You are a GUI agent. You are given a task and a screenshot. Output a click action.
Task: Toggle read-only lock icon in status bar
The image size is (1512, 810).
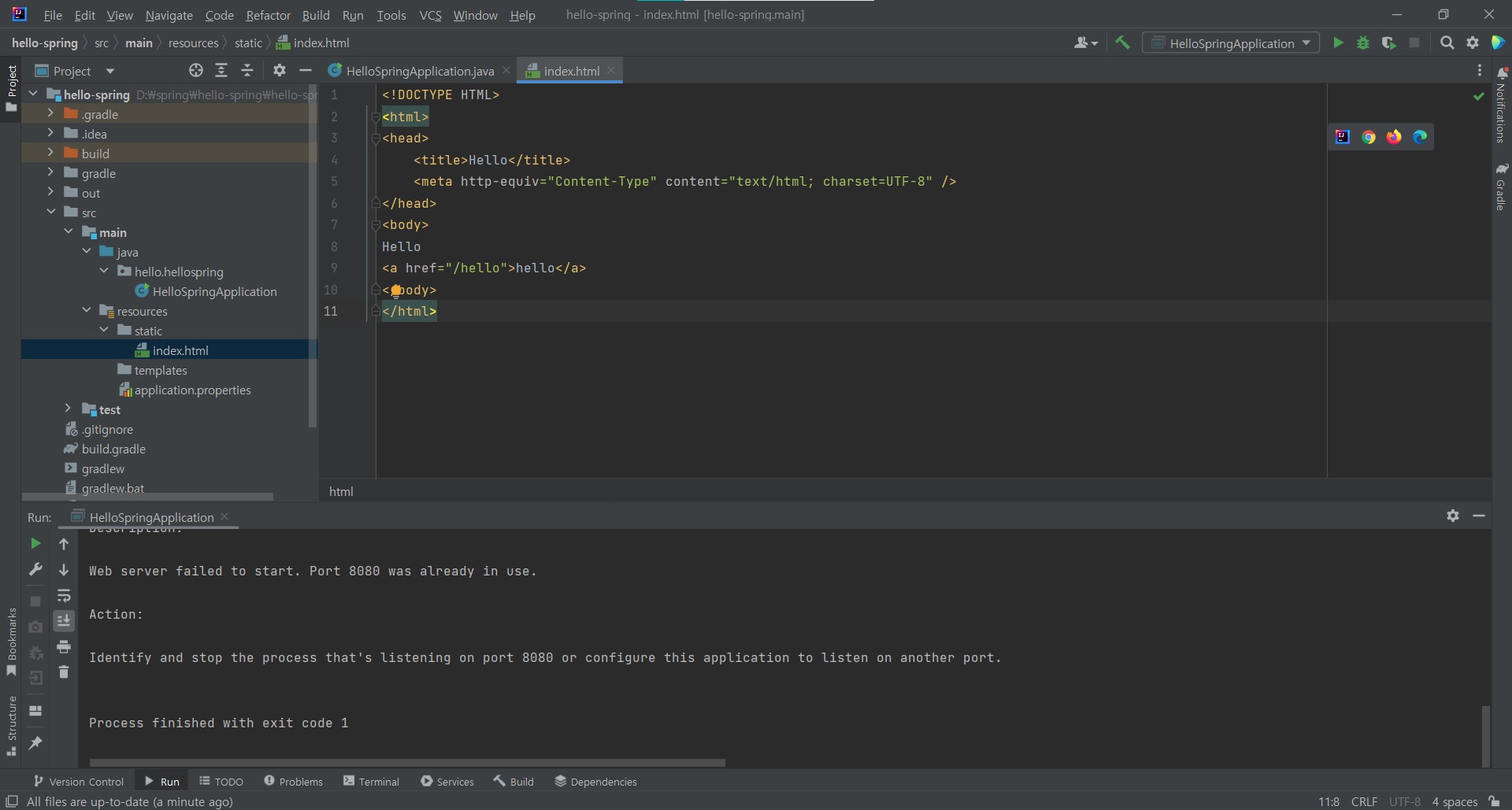click(x=1495, y=801)
